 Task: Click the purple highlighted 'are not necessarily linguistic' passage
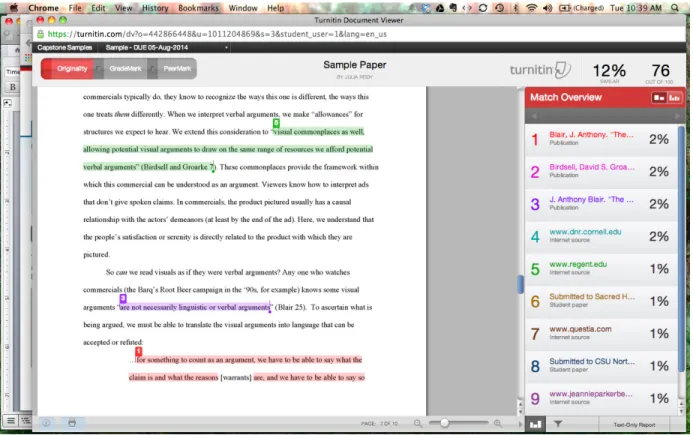tap(194, 307)
